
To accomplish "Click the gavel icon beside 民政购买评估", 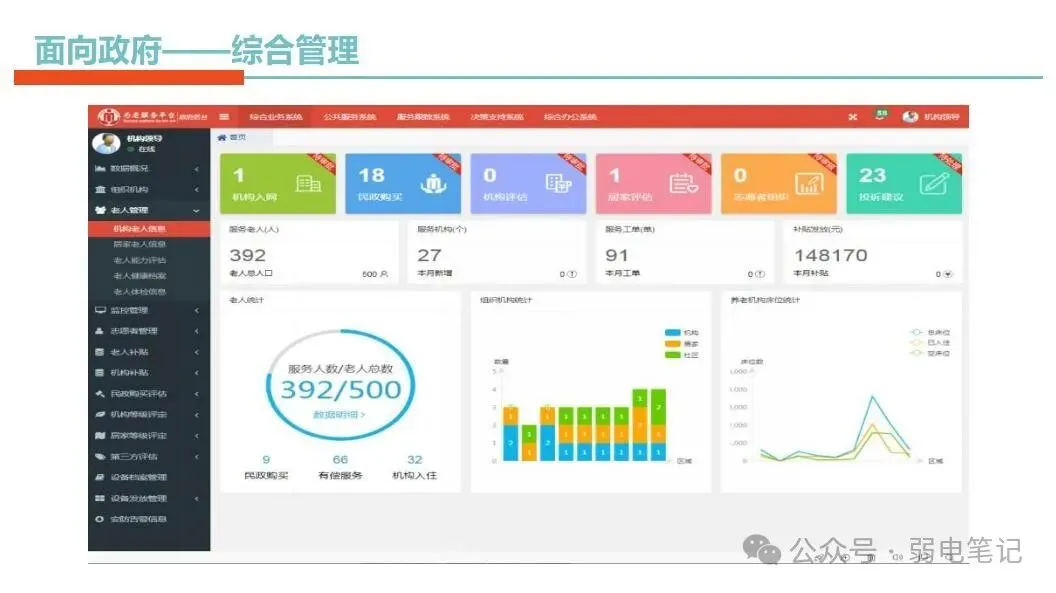I will tap(100, 394).
